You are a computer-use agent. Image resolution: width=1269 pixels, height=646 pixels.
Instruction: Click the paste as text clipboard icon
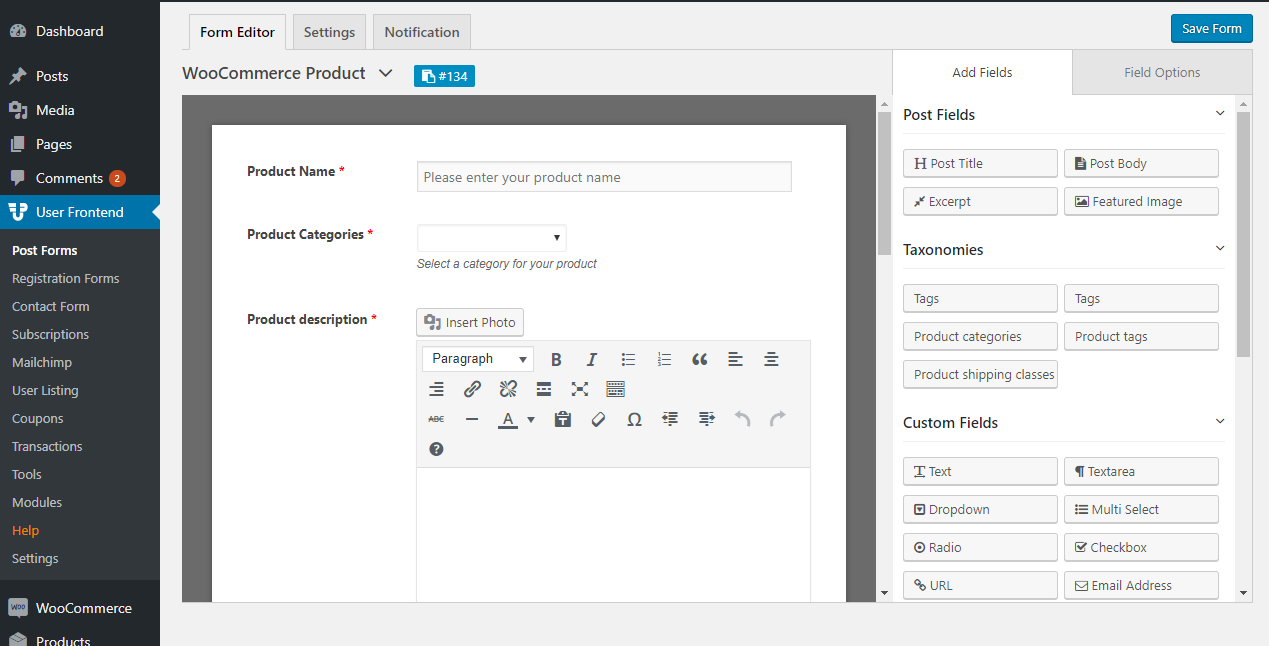pyautogui.click(x=563, y=419)
